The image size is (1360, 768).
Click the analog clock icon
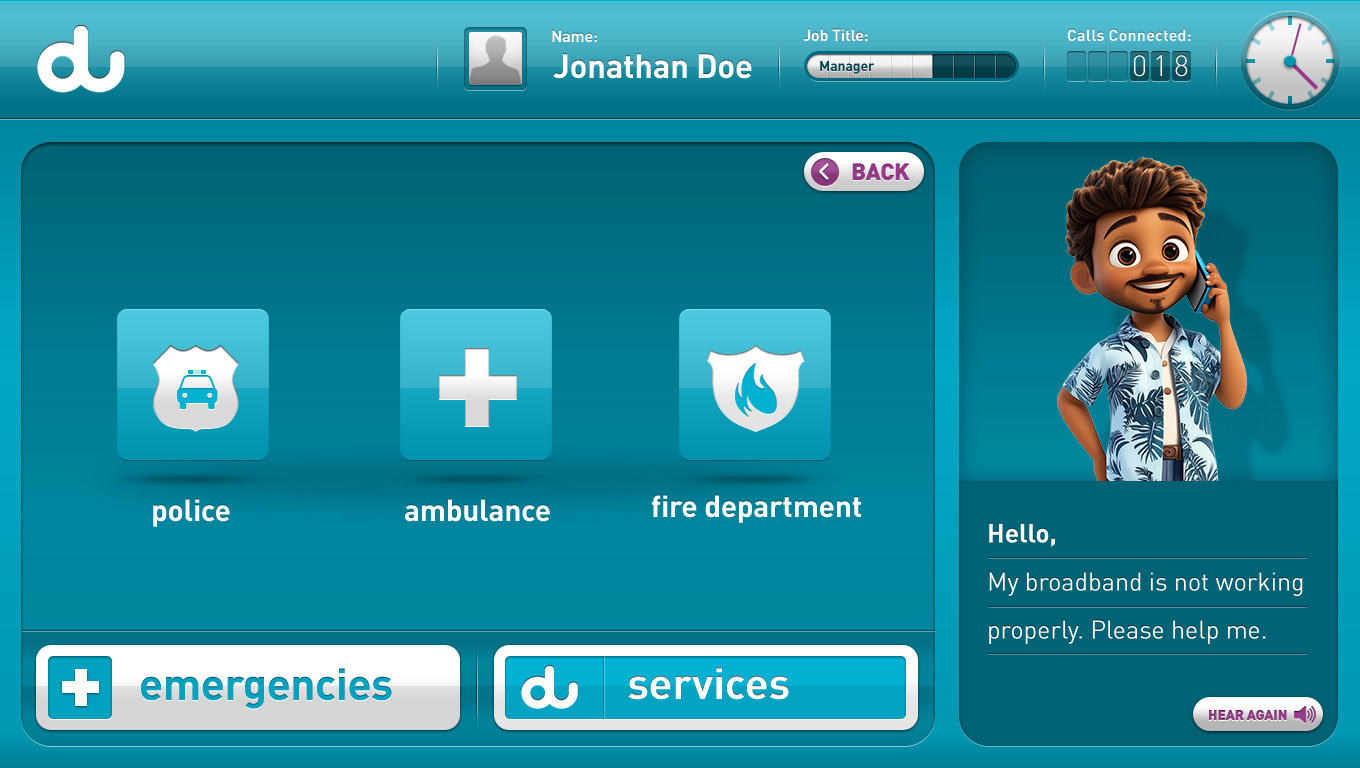point(1290,61)
